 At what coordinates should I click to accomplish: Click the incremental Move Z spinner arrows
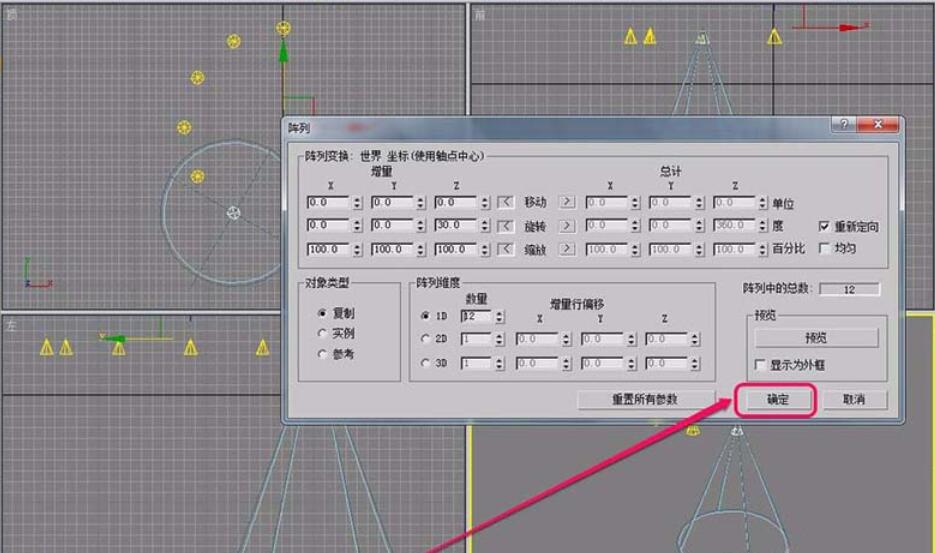tap(485, 203)
